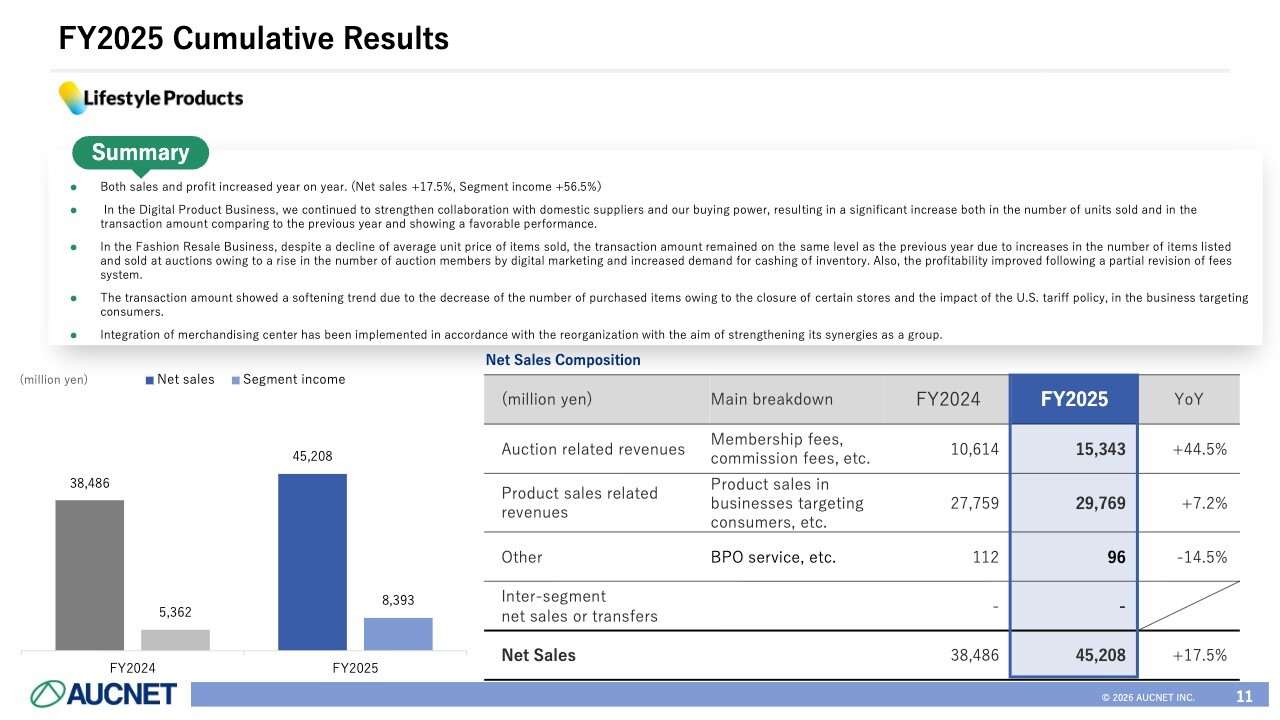Click the FY2025 Cumulative Results title
This screenshot has height=720, width=1280.
(x=254, y=39)
